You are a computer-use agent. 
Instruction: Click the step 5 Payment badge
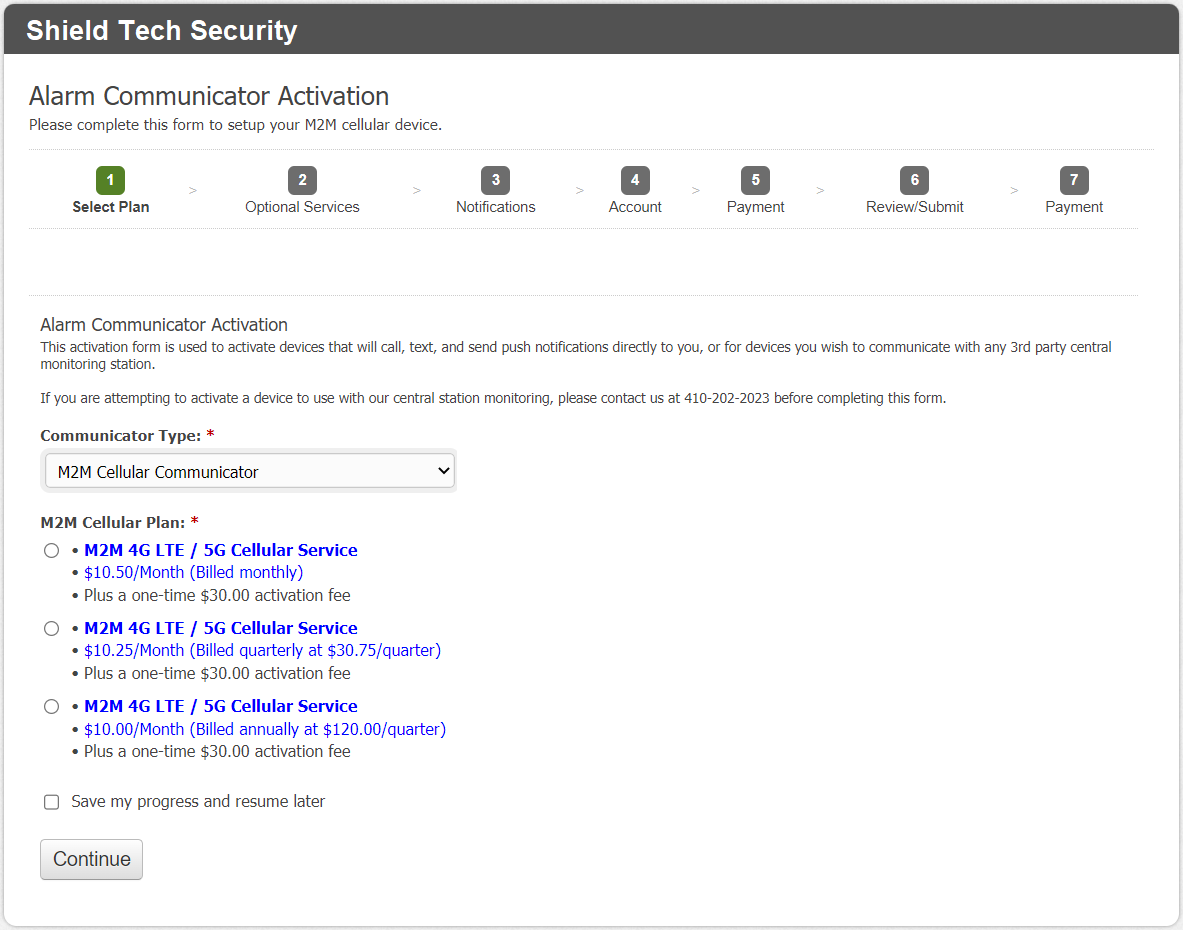click(x=755, y=181)
